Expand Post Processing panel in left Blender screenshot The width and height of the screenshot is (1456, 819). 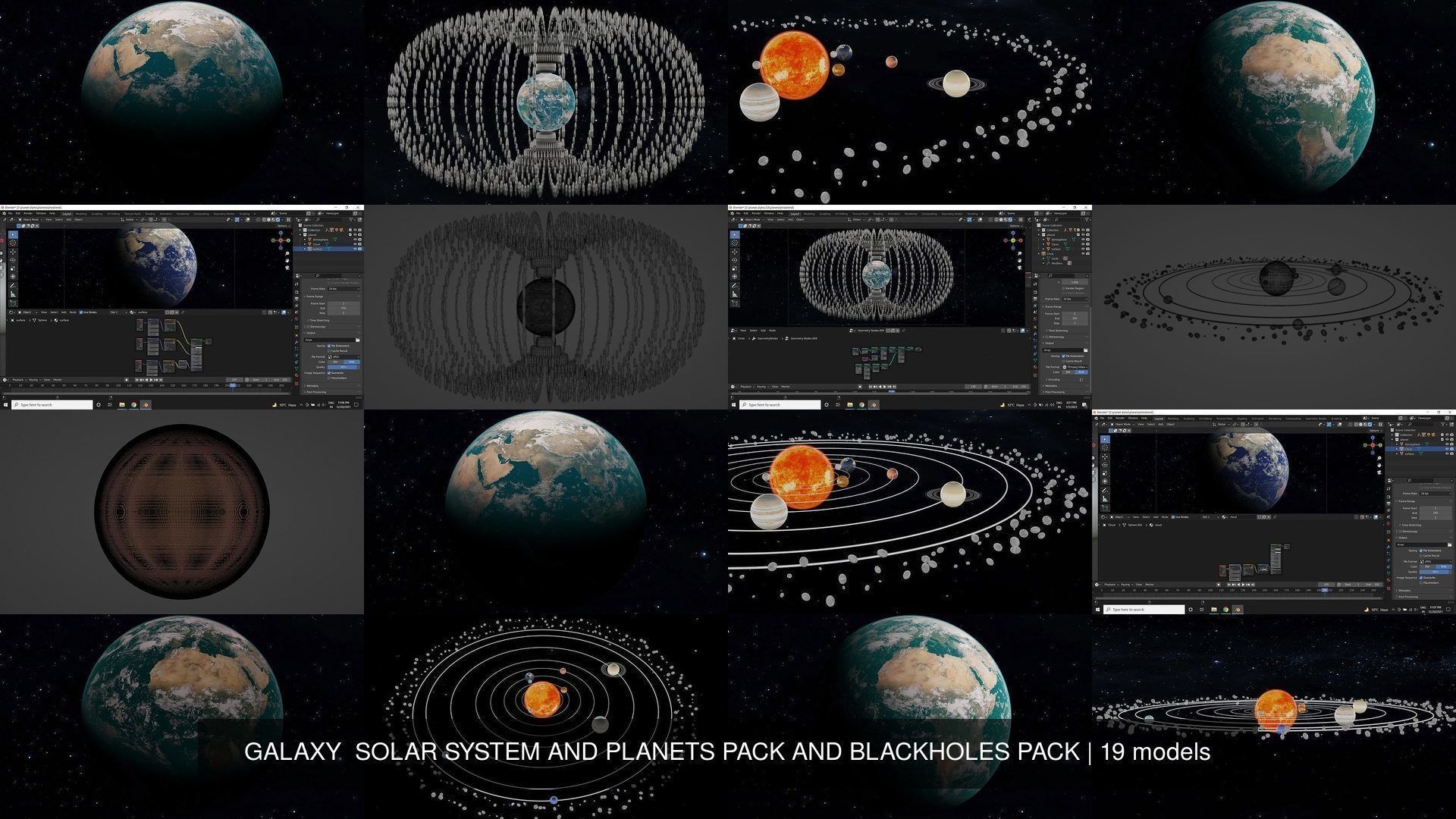[x=315, y=392]
